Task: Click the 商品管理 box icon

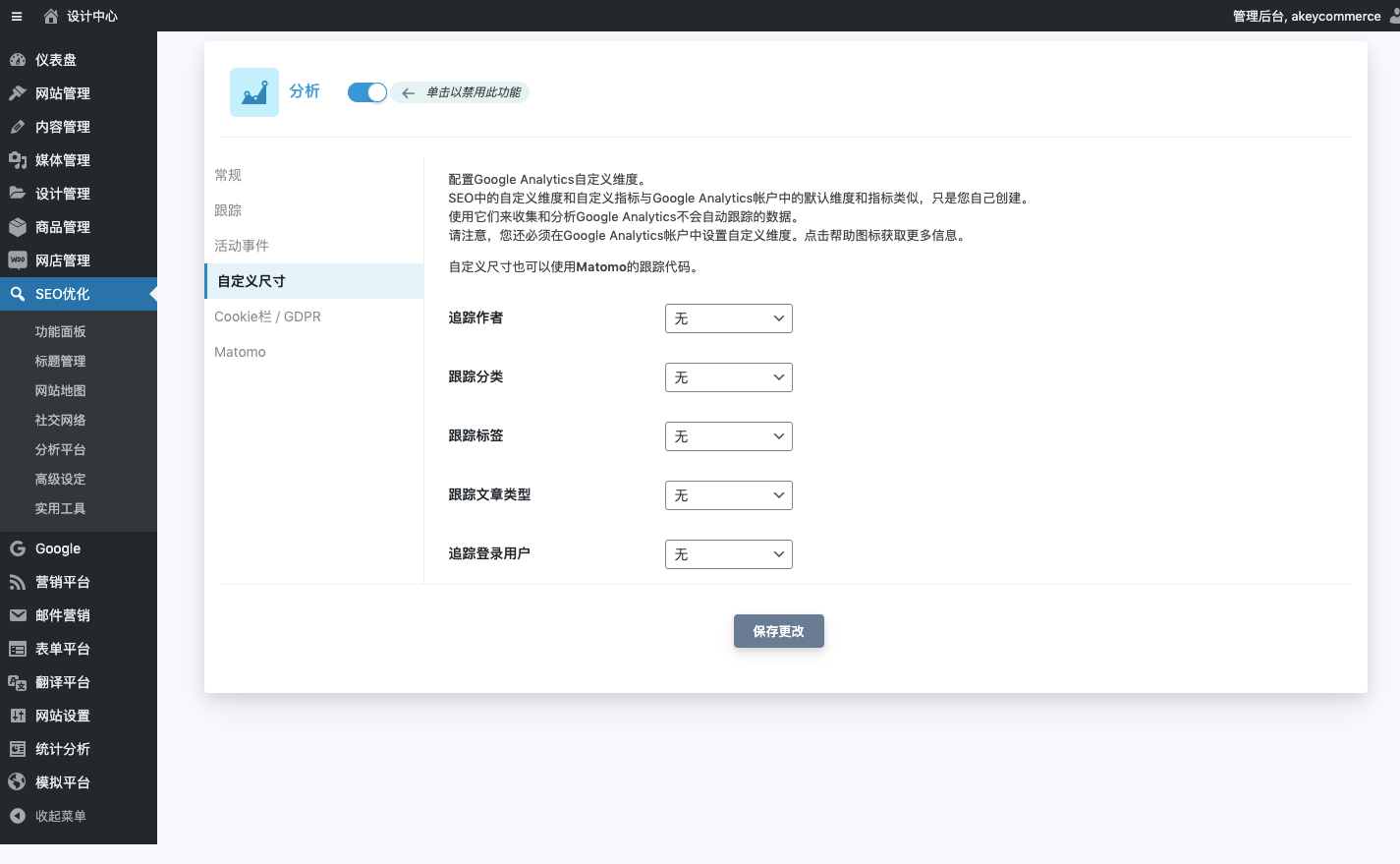Action: [x=18, y=227]
